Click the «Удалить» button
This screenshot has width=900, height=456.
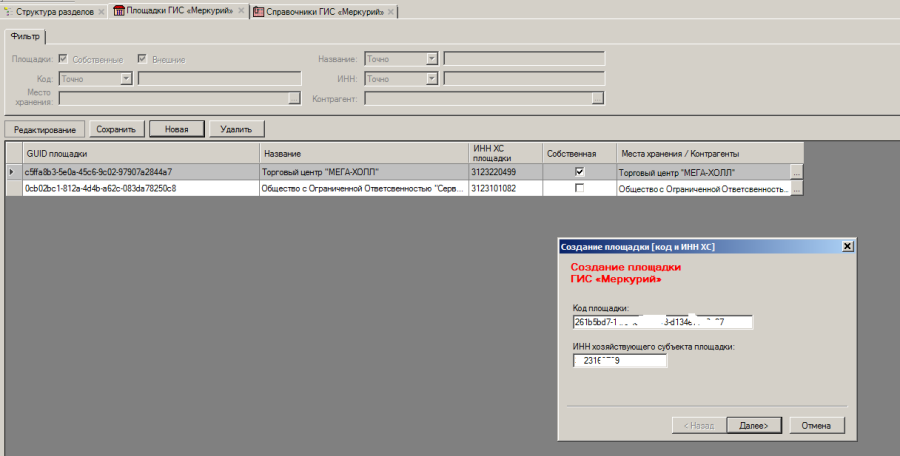236,129
